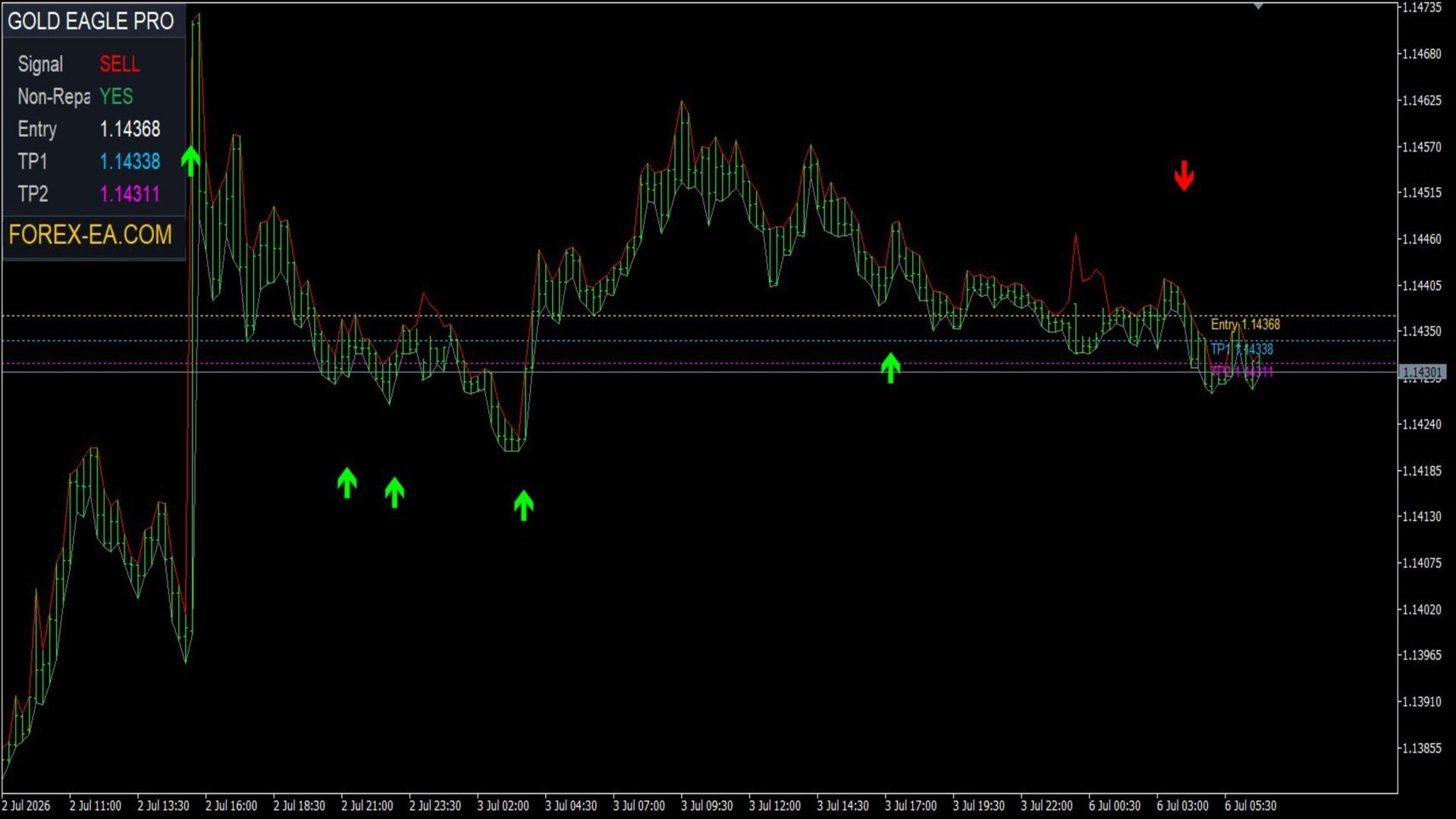Select the 1.14185 price level on the axis
Image resolution: width=1456 pixels, height=819 pixels.
tap(1420, 470)
